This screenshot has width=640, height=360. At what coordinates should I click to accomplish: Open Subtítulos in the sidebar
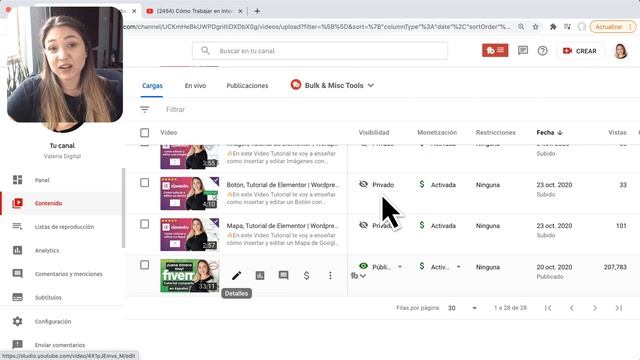[61, 298]
